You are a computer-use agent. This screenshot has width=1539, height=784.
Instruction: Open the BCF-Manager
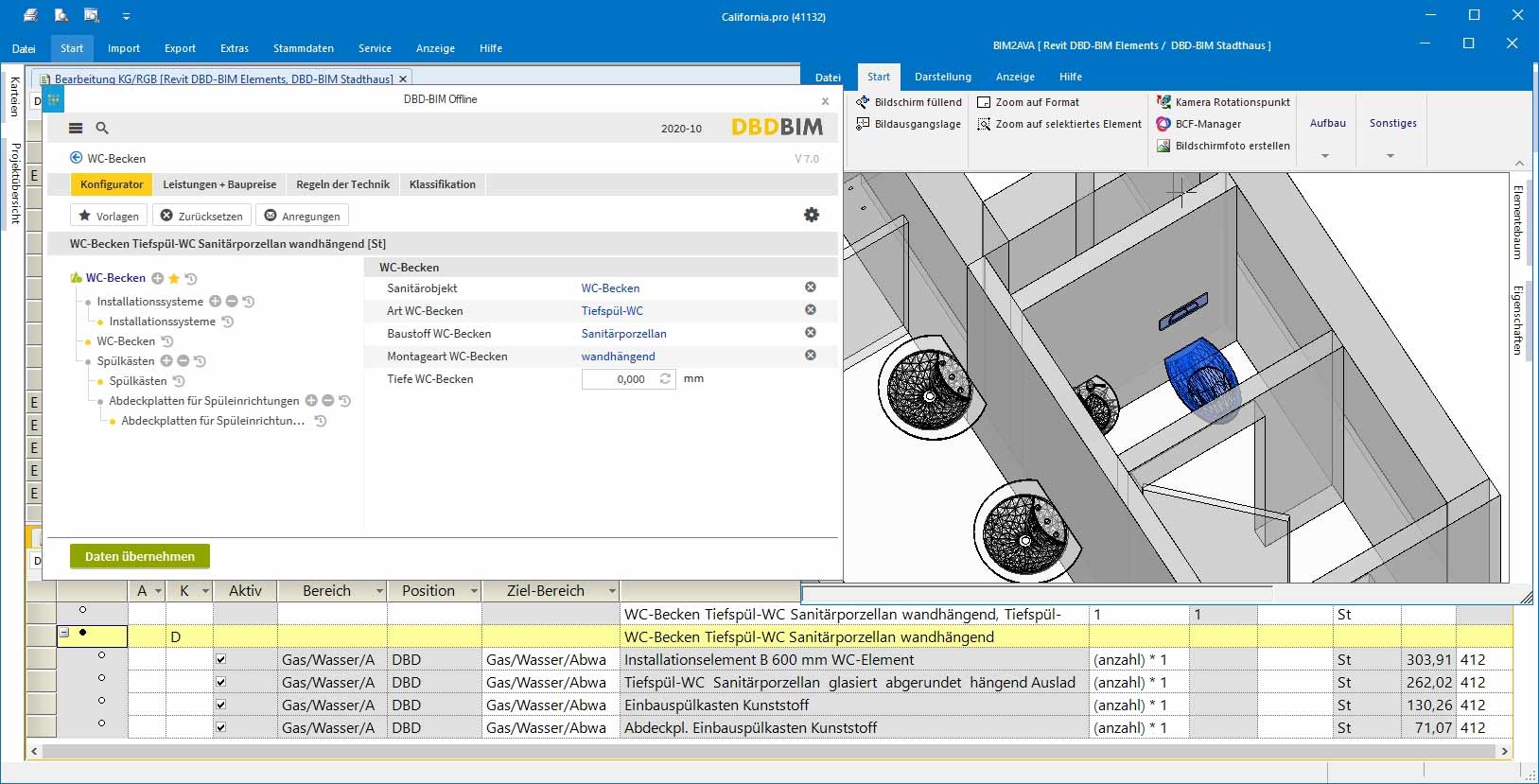point(1198,124)
